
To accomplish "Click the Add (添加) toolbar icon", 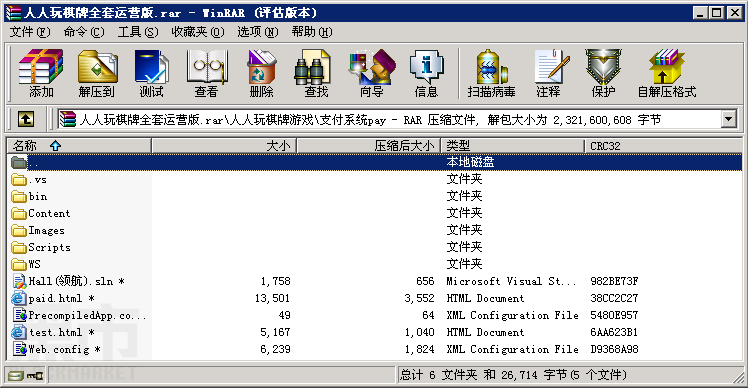I will coord(41,66).
